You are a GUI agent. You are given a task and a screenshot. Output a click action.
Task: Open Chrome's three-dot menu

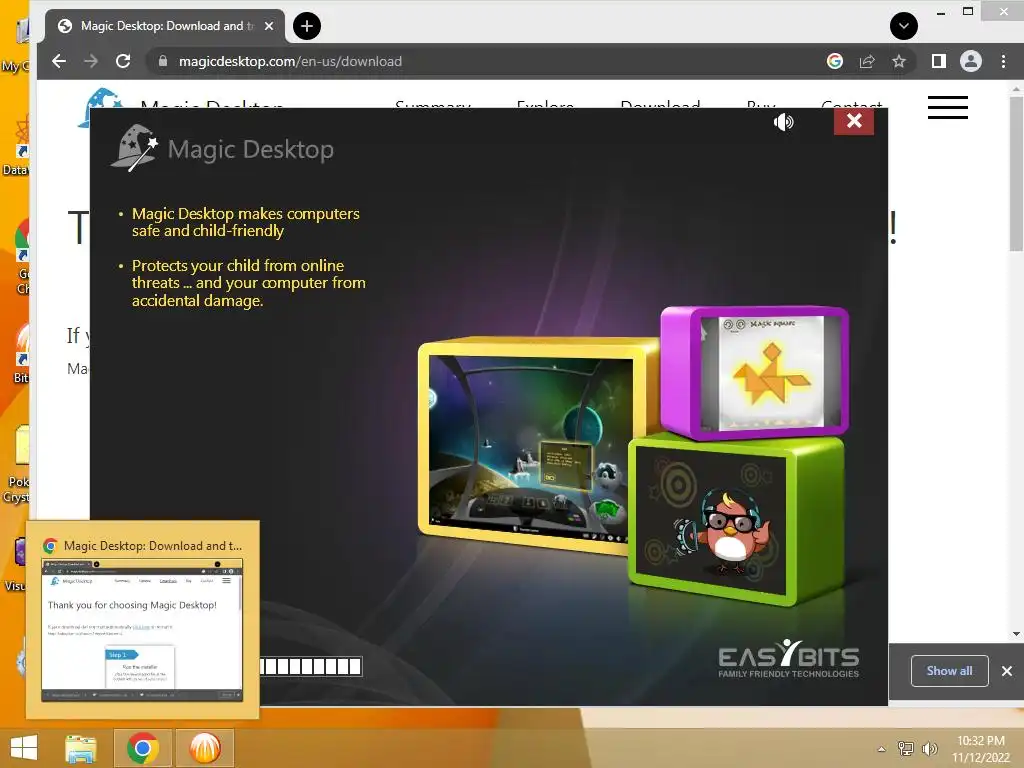(x=1003, y=61)
